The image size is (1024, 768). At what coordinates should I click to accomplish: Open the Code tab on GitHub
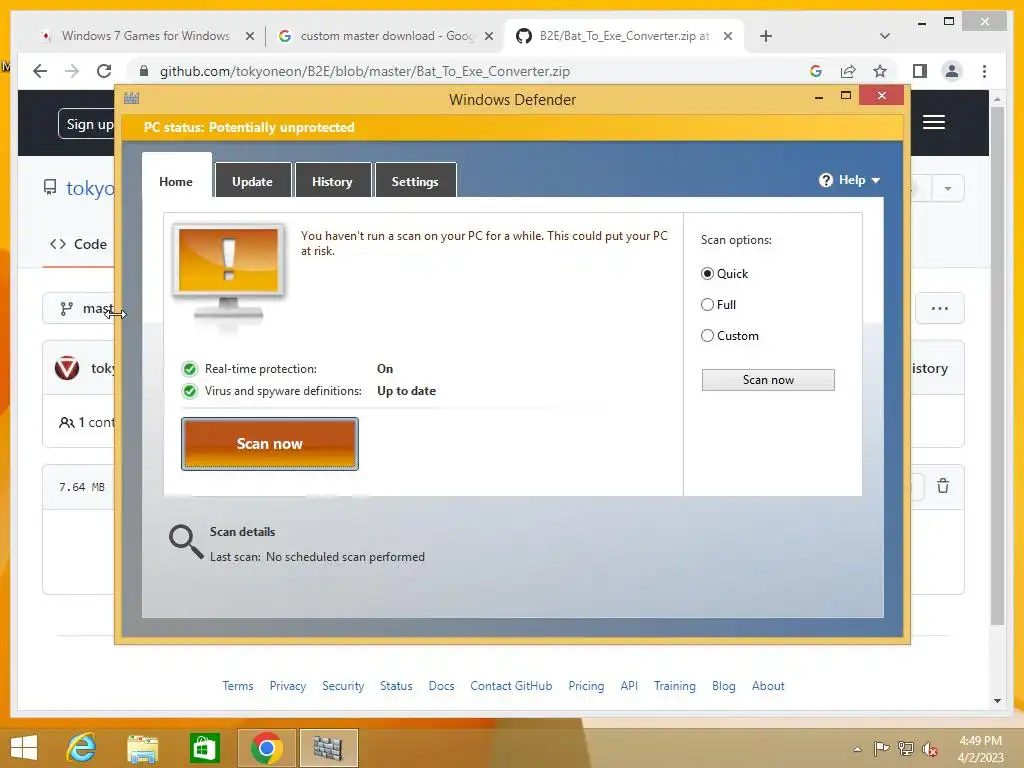(78, 244)
